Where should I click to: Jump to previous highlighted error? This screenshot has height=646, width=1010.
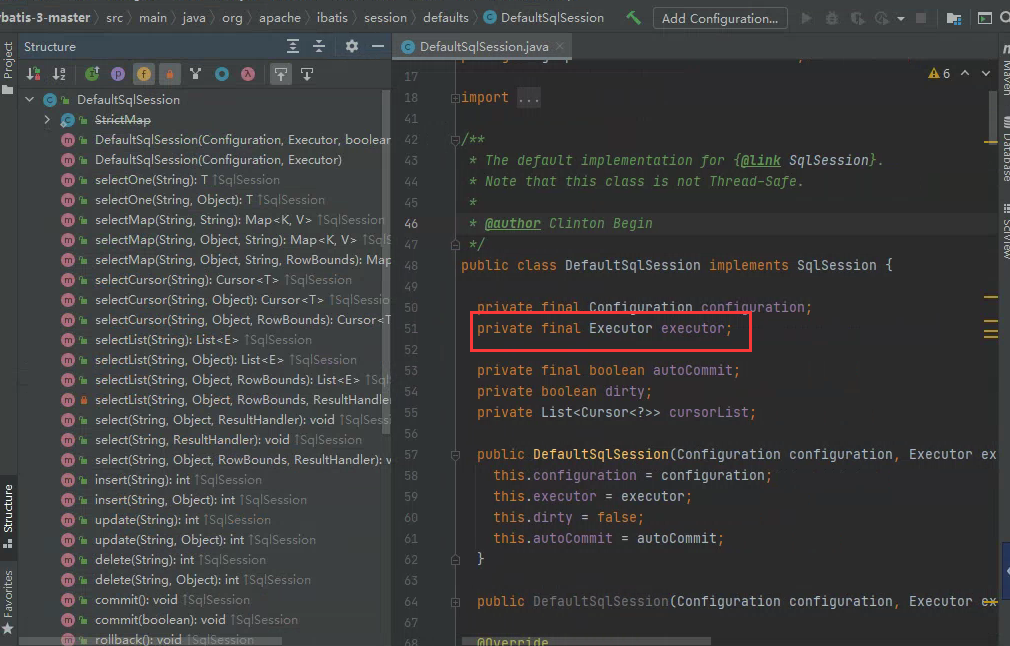(965, 73)
